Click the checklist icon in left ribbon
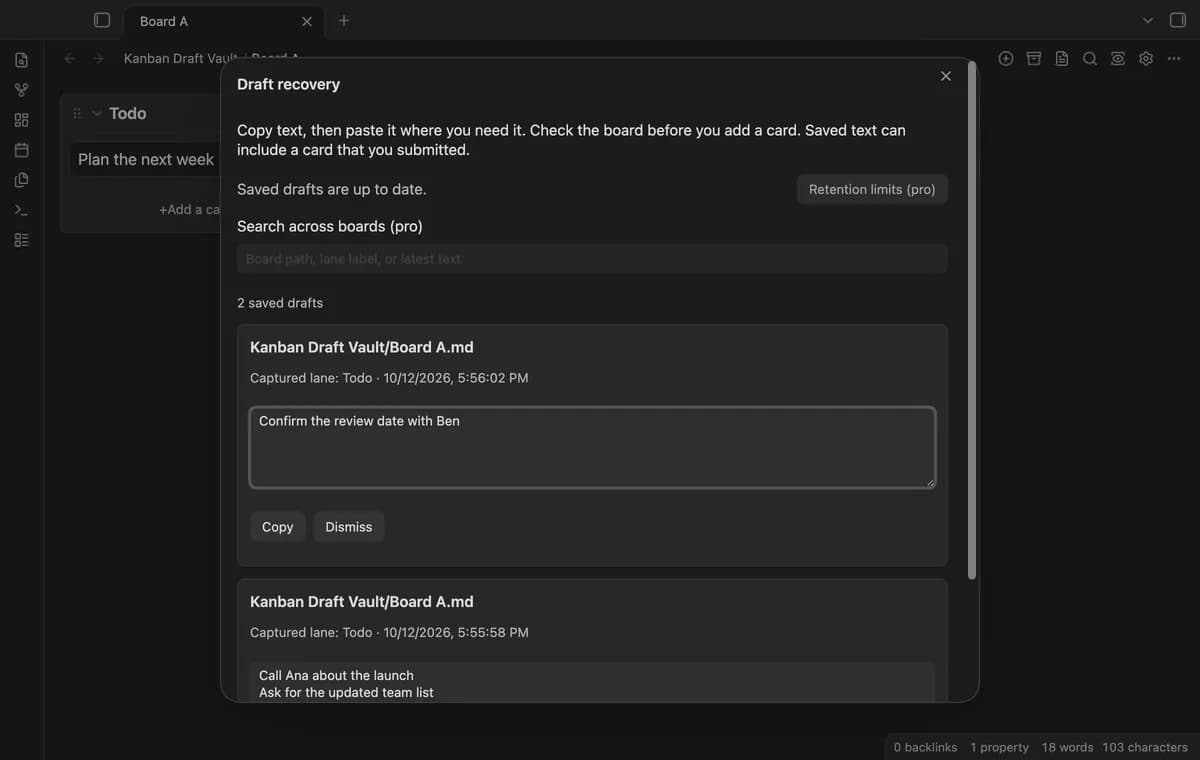1200x760 pixels. click(x=21, y=240)
